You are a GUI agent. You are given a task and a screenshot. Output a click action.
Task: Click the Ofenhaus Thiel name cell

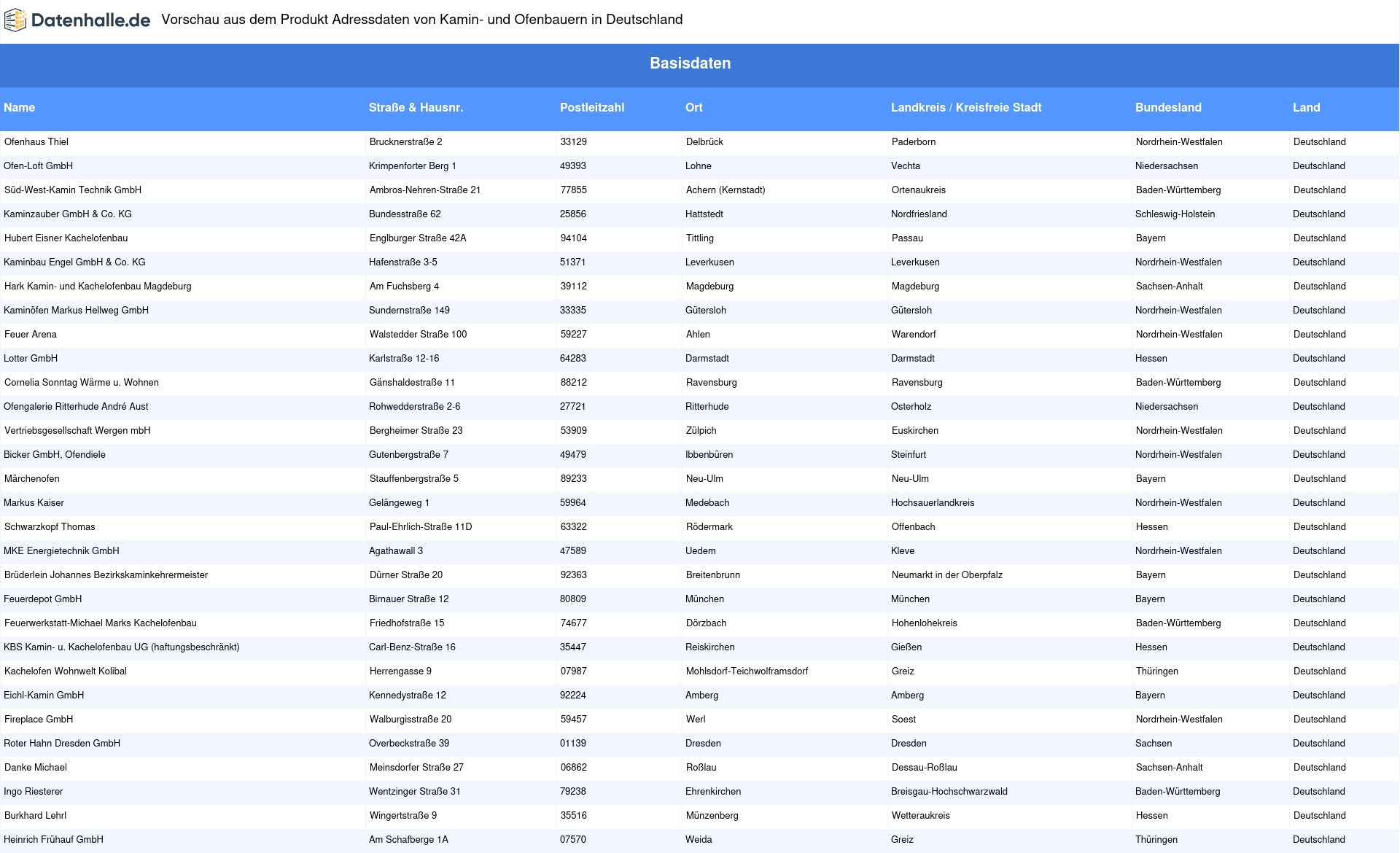coord(36,142)
